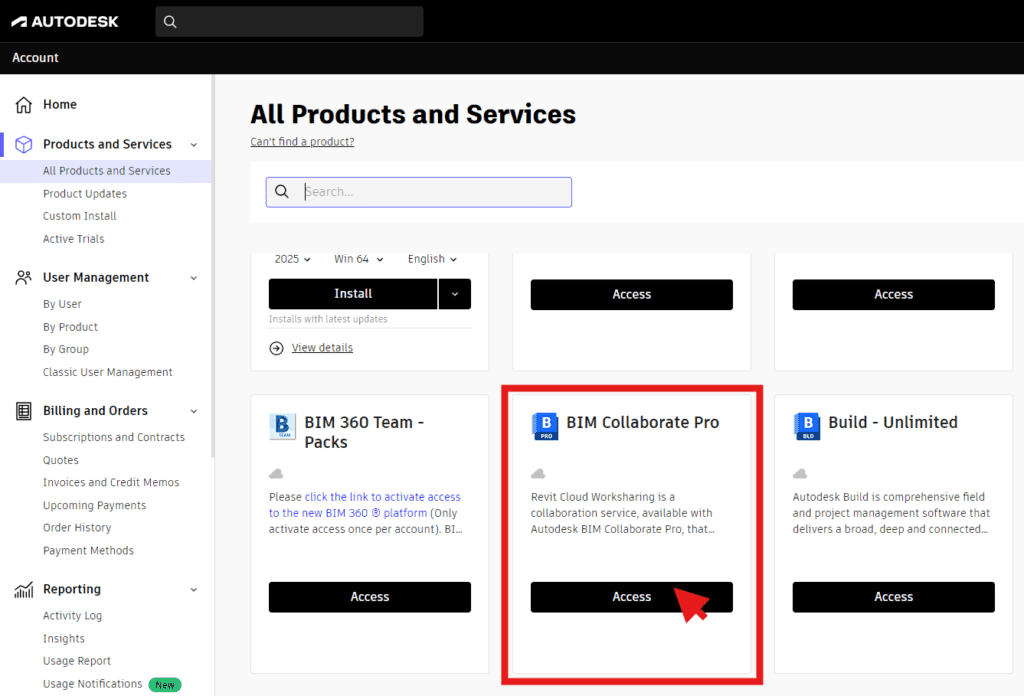Click the Reporting chart icon
The height and width of the screenshot is (696, 1024).
pos(24,590)
